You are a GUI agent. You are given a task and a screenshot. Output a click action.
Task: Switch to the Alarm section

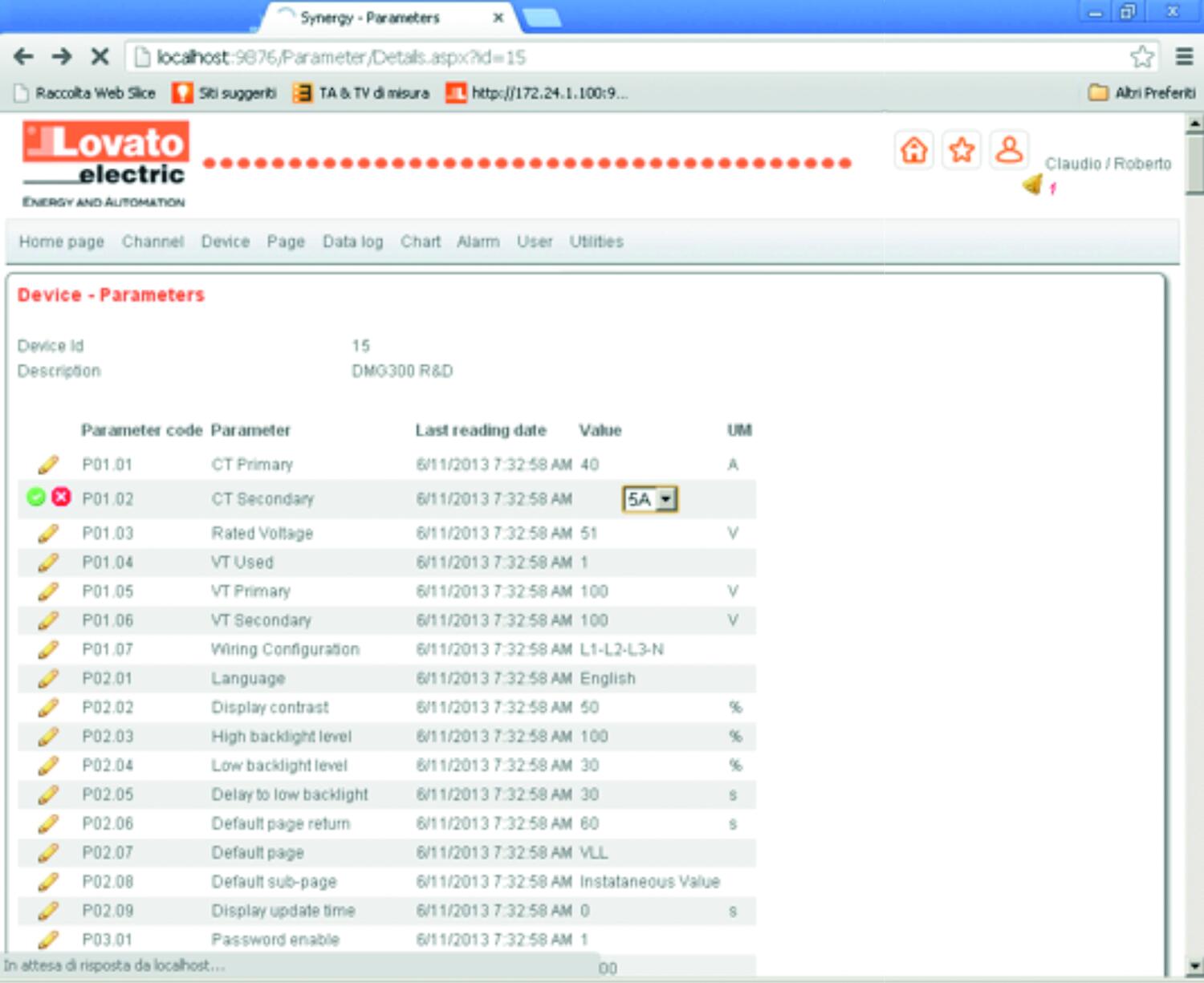(x=478, y=242)
